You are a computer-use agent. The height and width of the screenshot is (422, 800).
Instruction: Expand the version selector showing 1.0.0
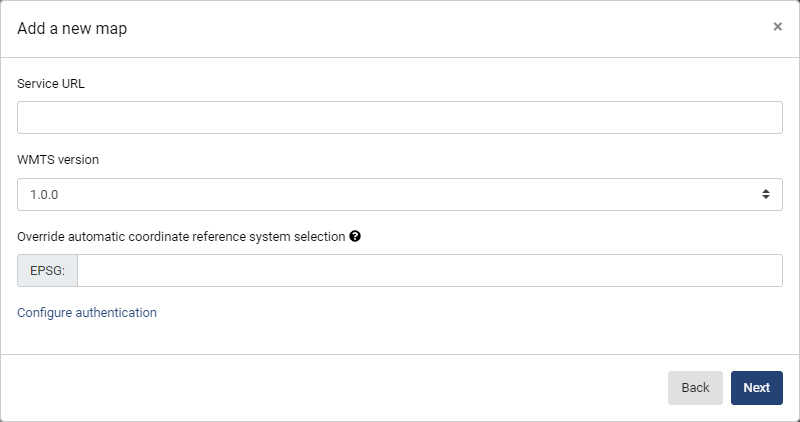click(399, 194)
